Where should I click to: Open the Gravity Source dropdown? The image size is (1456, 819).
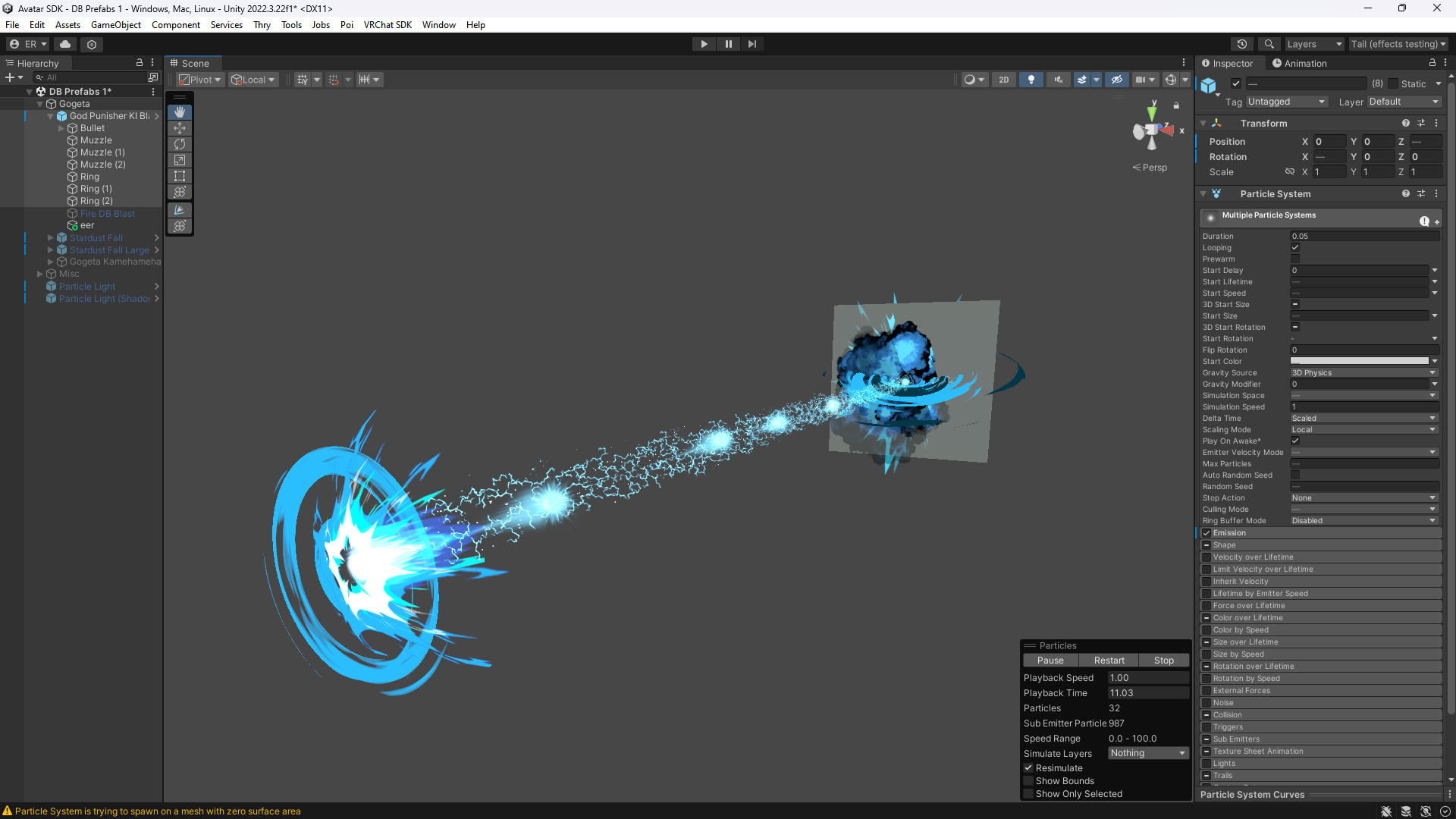tap(1363, 373)
